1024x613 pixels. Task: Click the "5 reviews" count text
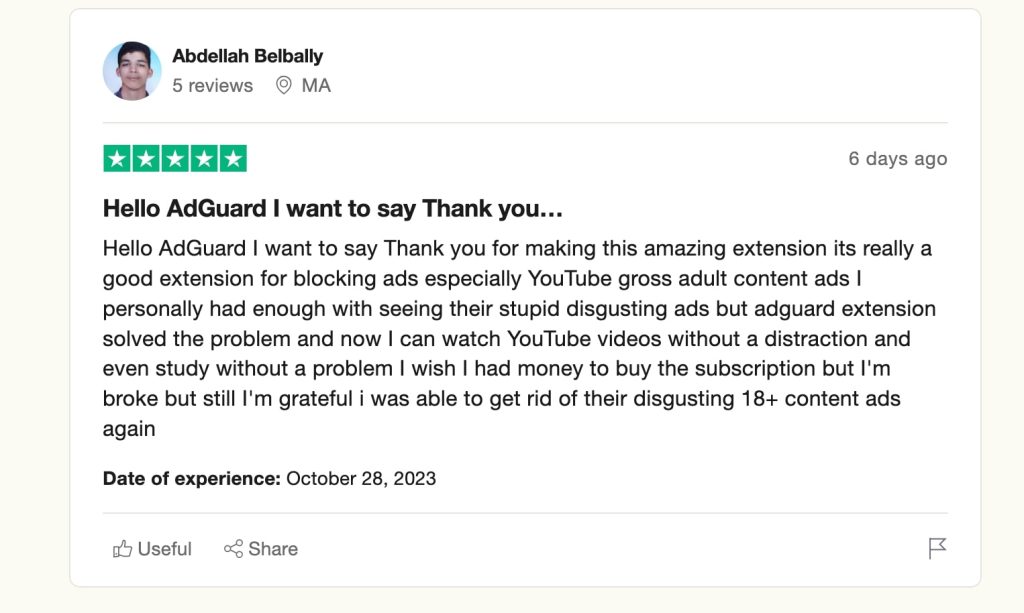pyautogui.click(x=212, y=86)
